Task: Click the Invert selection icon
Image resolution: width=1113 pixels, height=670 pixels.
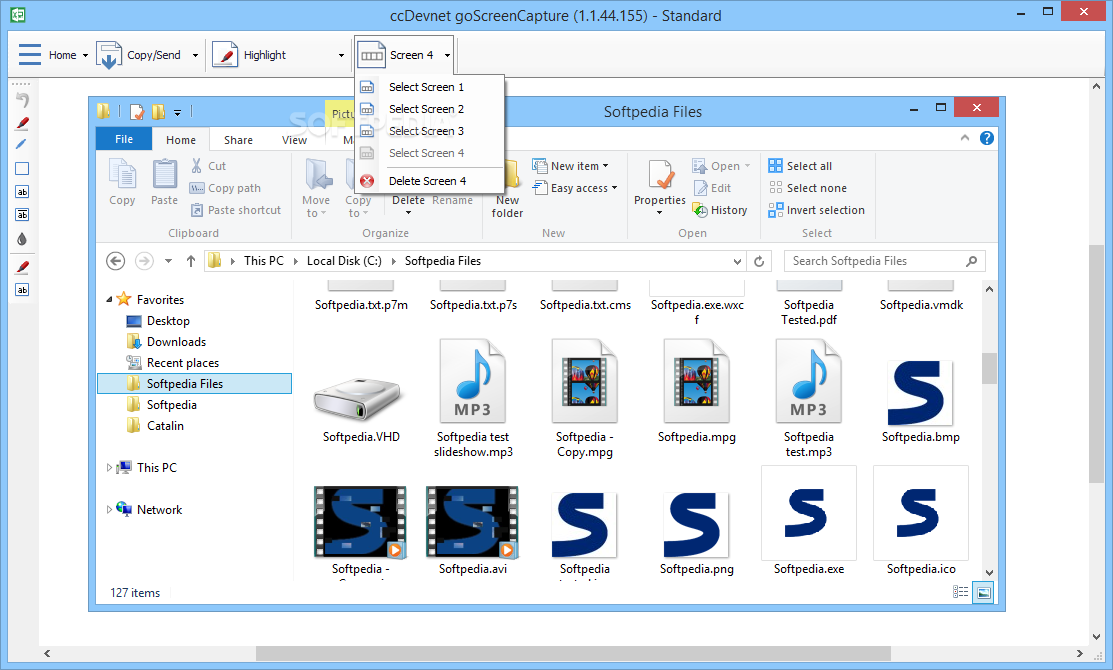Action: tap(775, 210)
